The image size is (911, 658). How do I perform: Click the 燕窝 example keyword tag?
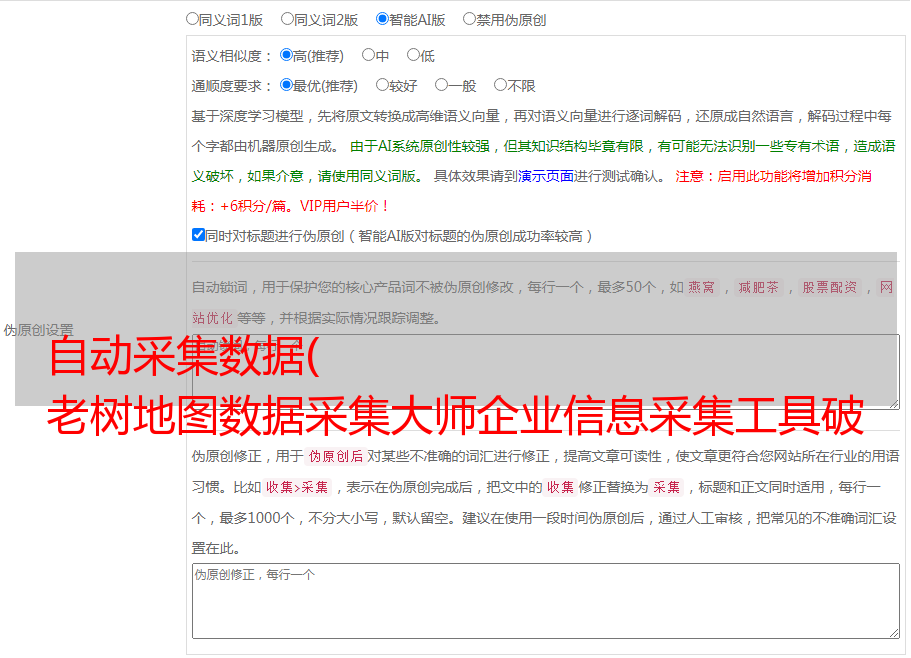tap(702, 287)
